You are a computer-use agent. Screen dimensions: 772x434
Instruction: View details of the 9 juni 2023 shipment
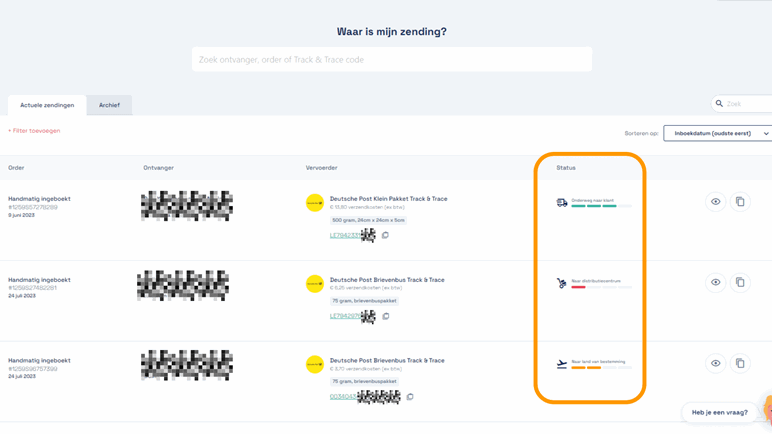[x=715, y=202]
